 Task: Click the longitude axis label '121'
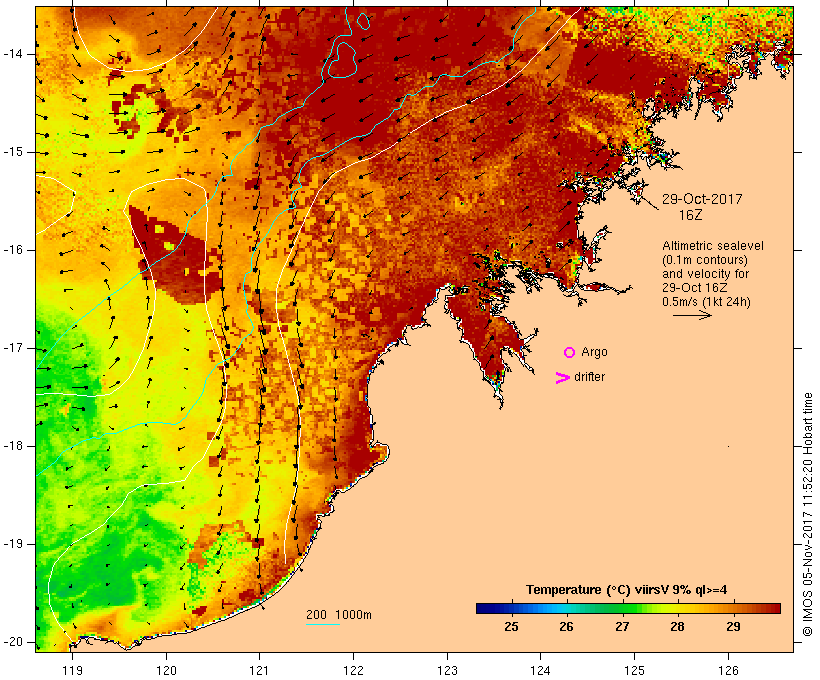[259, 671]
